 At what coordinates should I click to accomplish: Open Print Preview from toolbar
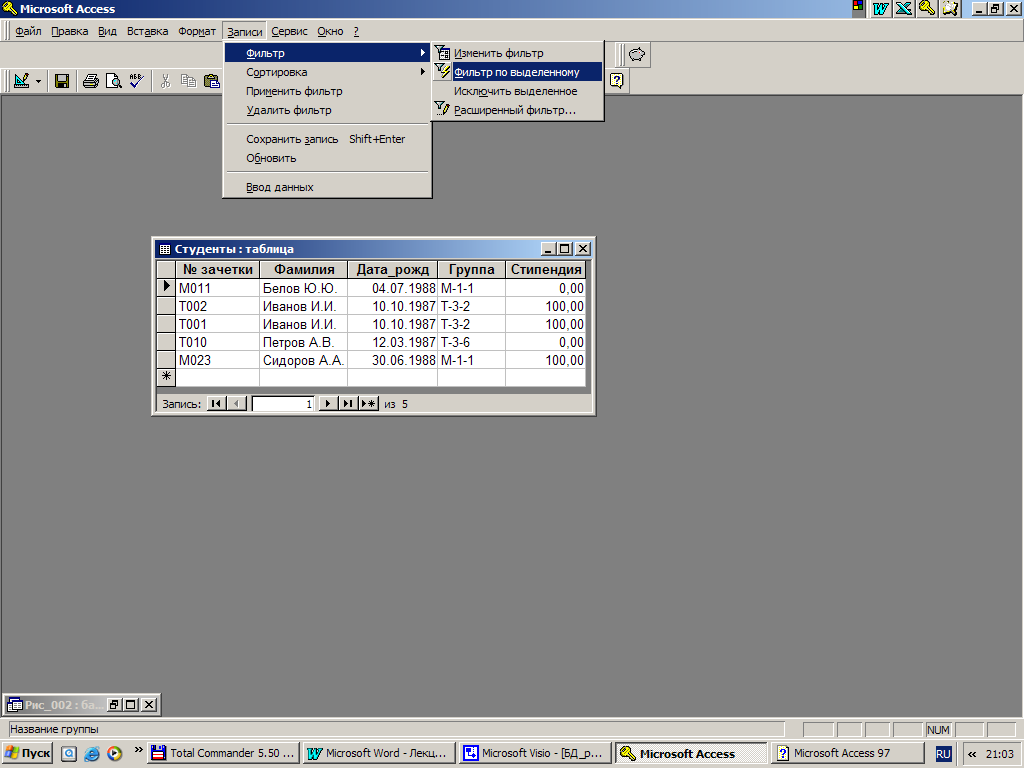[x=114, y=81]
